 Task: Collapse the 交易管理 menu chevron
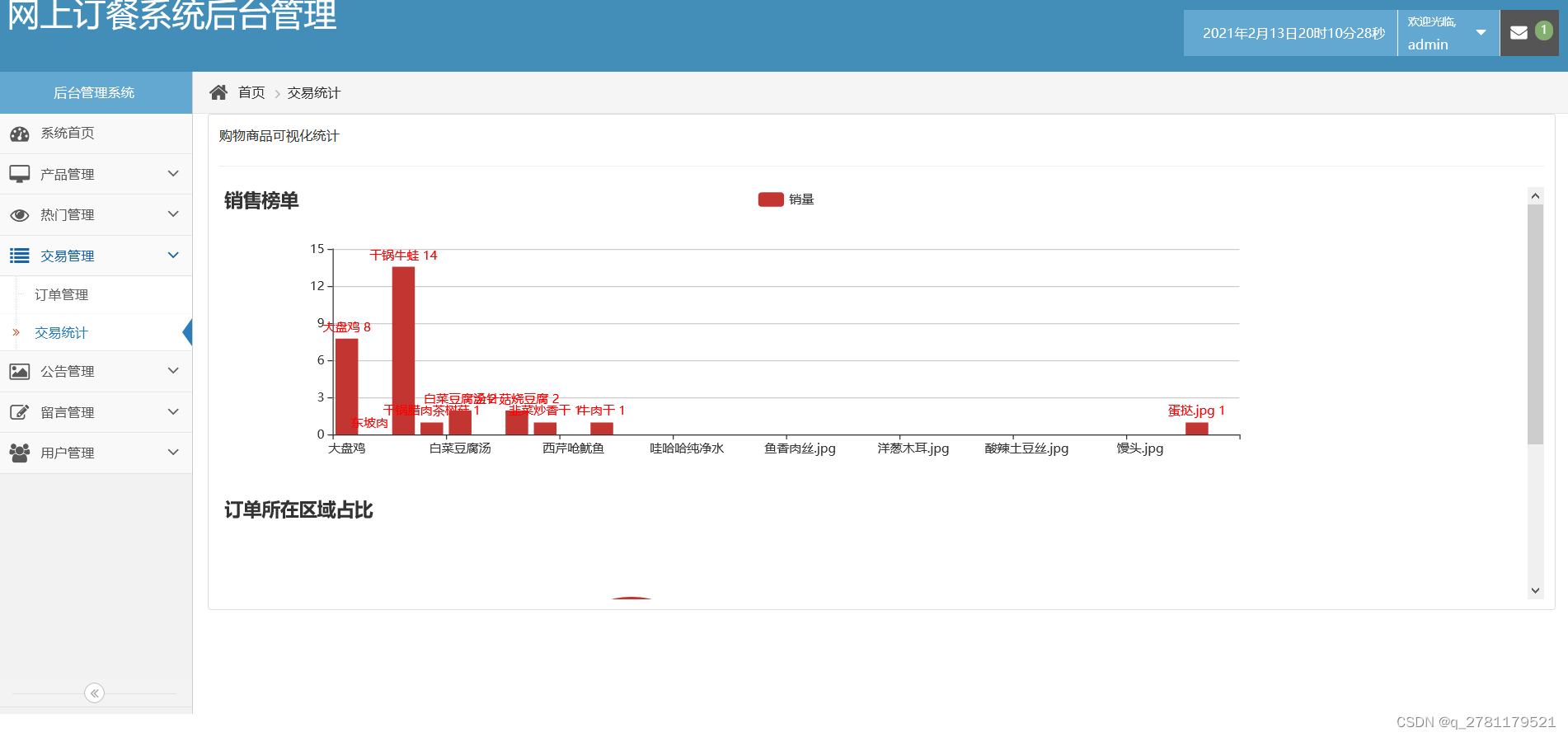click(x=173, y=256)
